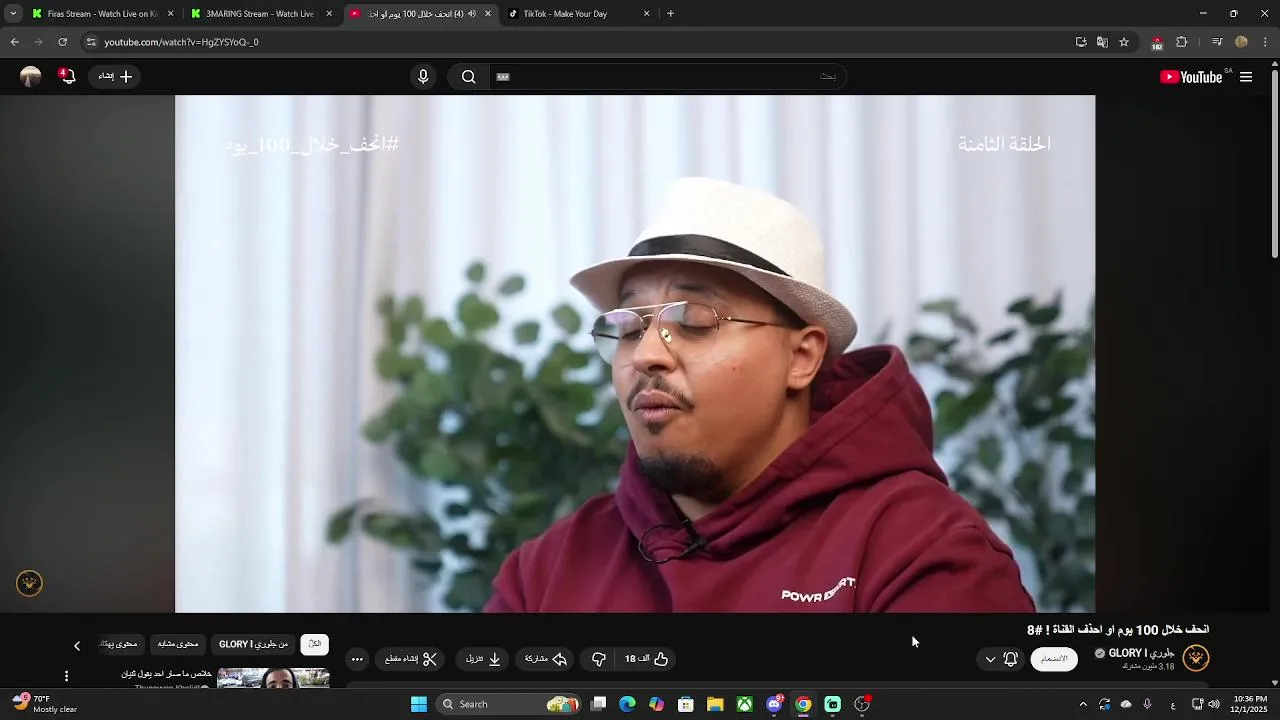Open a new browser tab
Screen dimensions: 1280x720
click(670, 14)
